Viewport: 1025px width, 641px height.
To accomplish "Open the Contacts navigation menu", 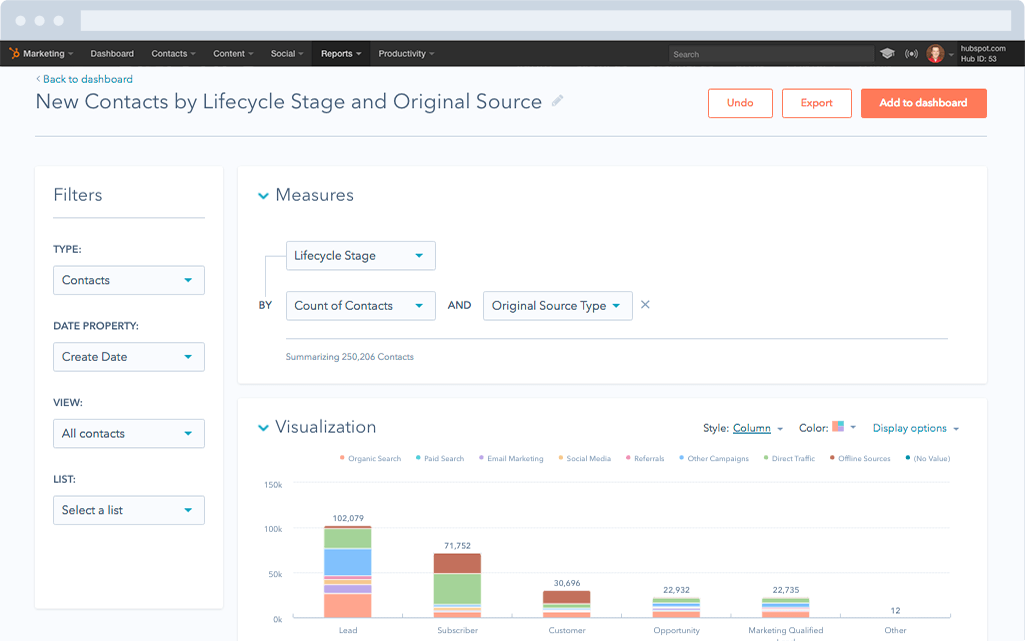I will (173, 54).
